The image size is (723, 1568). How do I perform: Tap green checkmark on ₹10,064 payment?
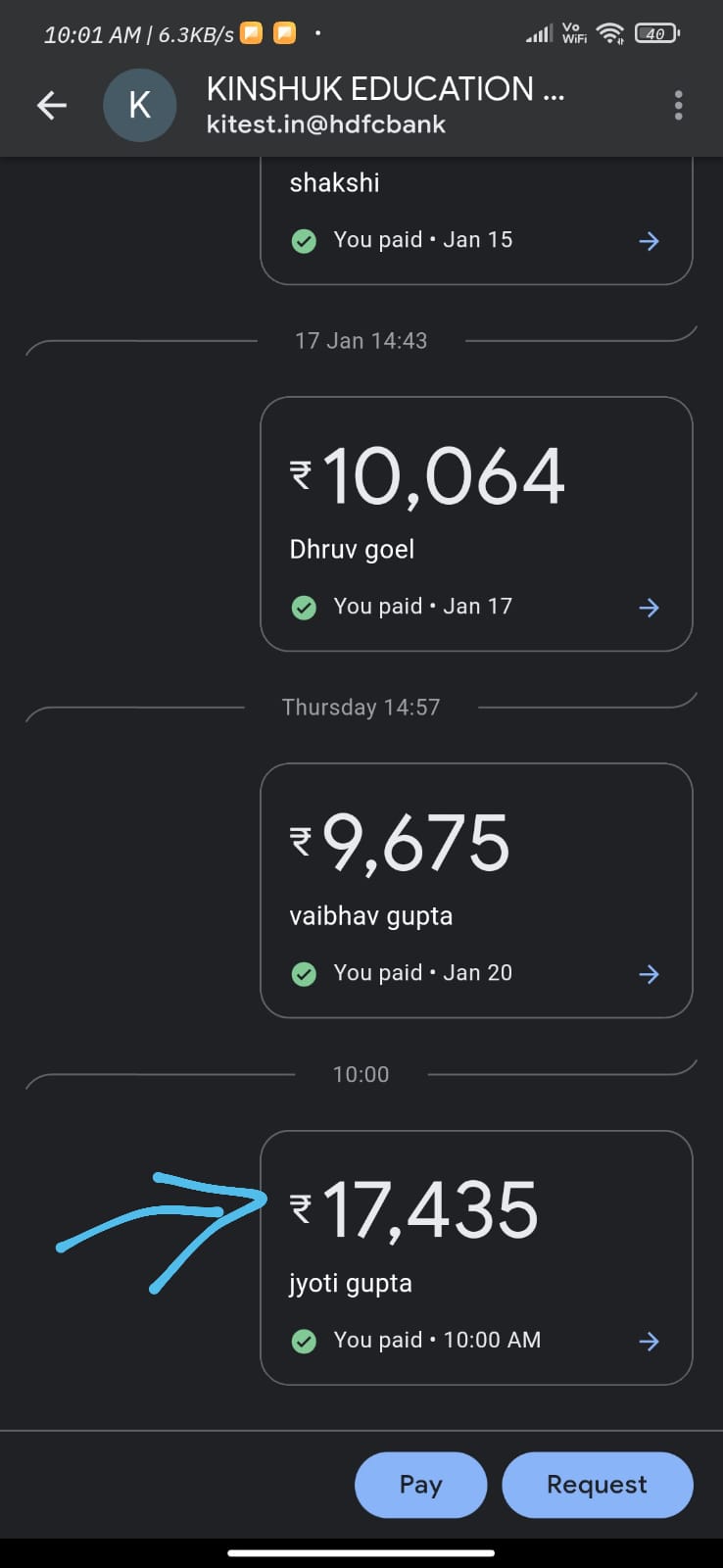click(304, 608)
